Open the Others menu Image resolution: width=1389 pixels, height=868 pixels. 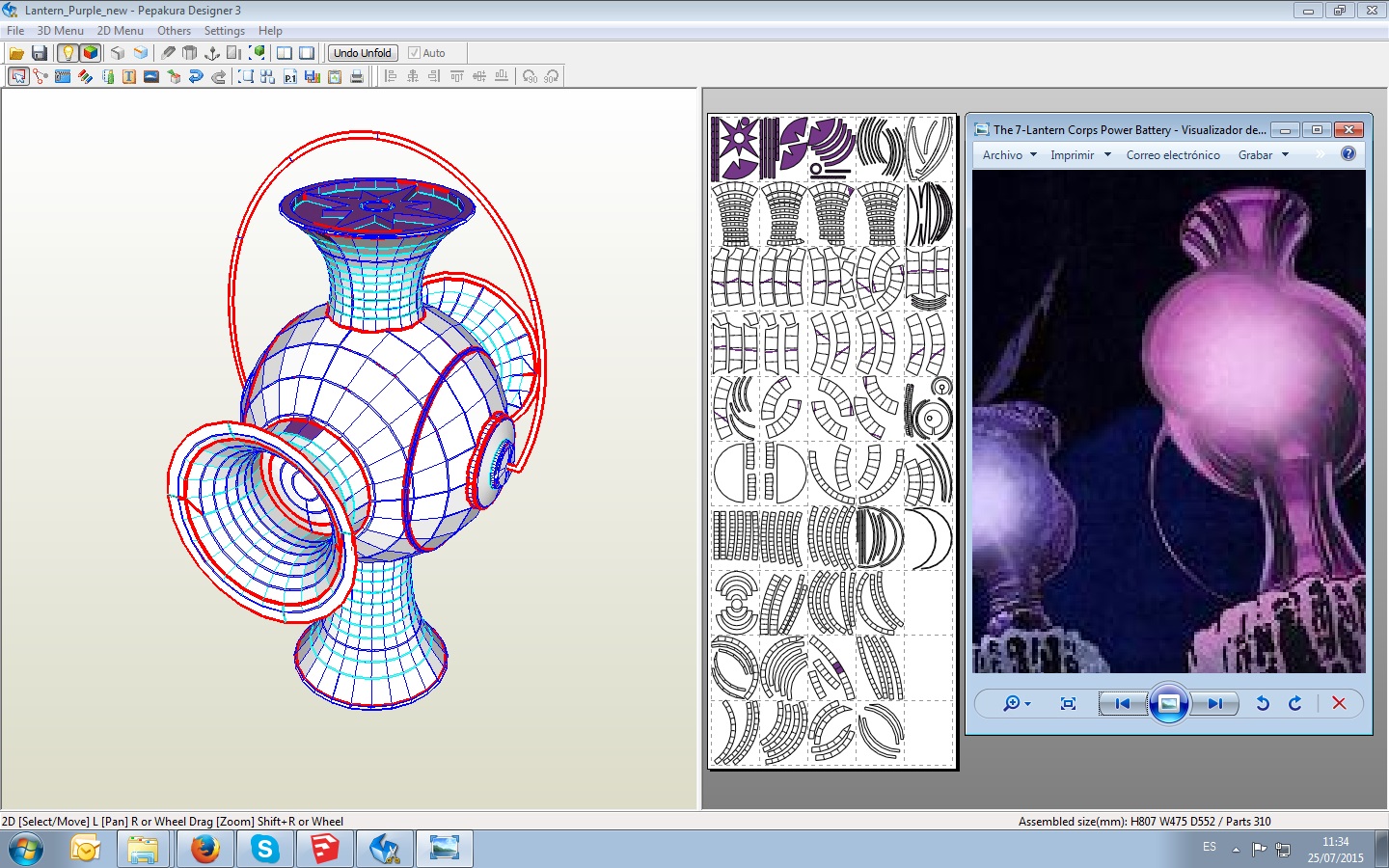click(175, 31)
